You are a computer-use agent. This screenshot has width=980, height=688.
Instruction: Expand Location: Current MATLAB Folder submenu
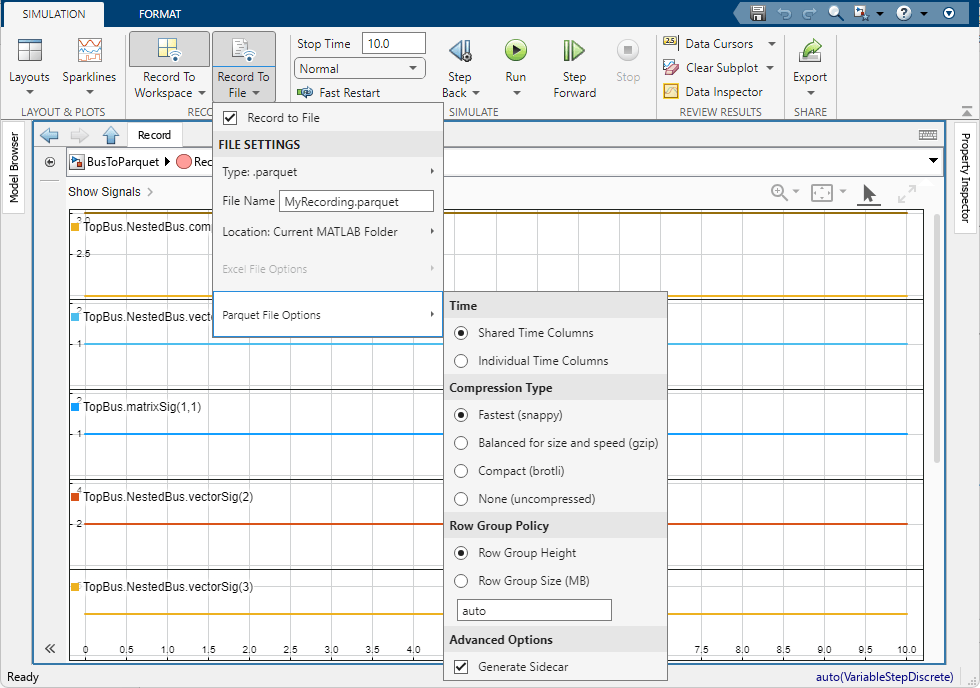pyautogui.click(x=328, y=232)
